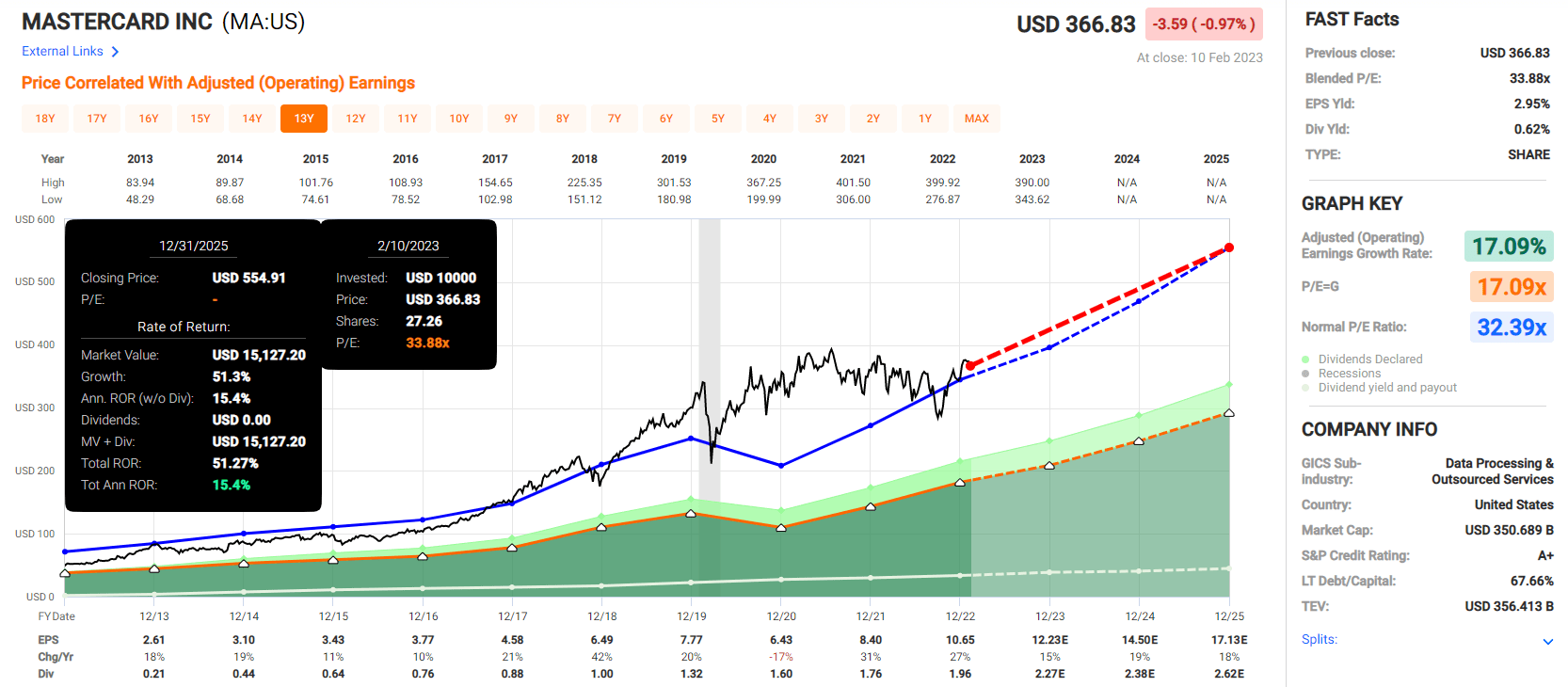1568x687 pixels.
Task: Show the 7Y chart period
Action: click(615, 119)
